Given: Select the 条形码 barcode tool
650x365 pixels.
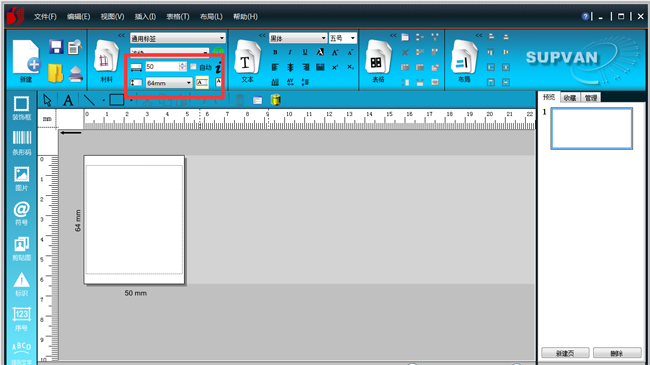Looking at the screenshot, I should [22, 143].
